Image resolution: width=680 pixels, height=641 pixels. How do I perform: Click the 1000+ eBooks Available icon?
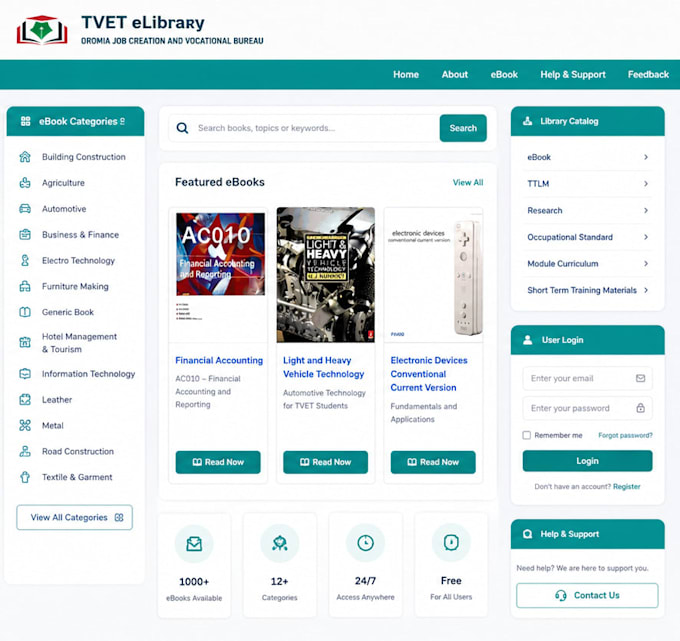(x=194, y=543)
